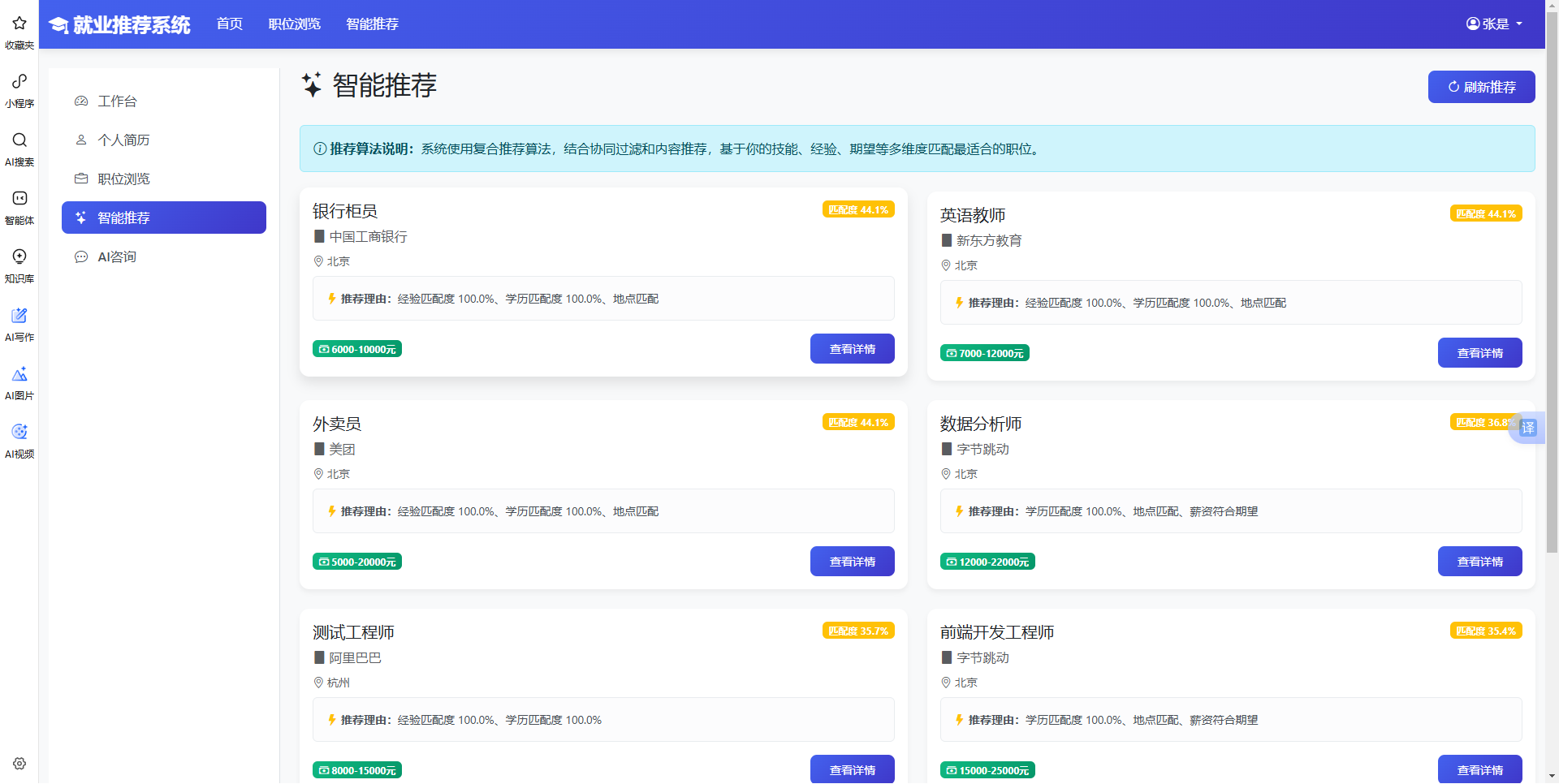
Task: Select 首页 in the top navigation
Action: [x=229, y=24]
